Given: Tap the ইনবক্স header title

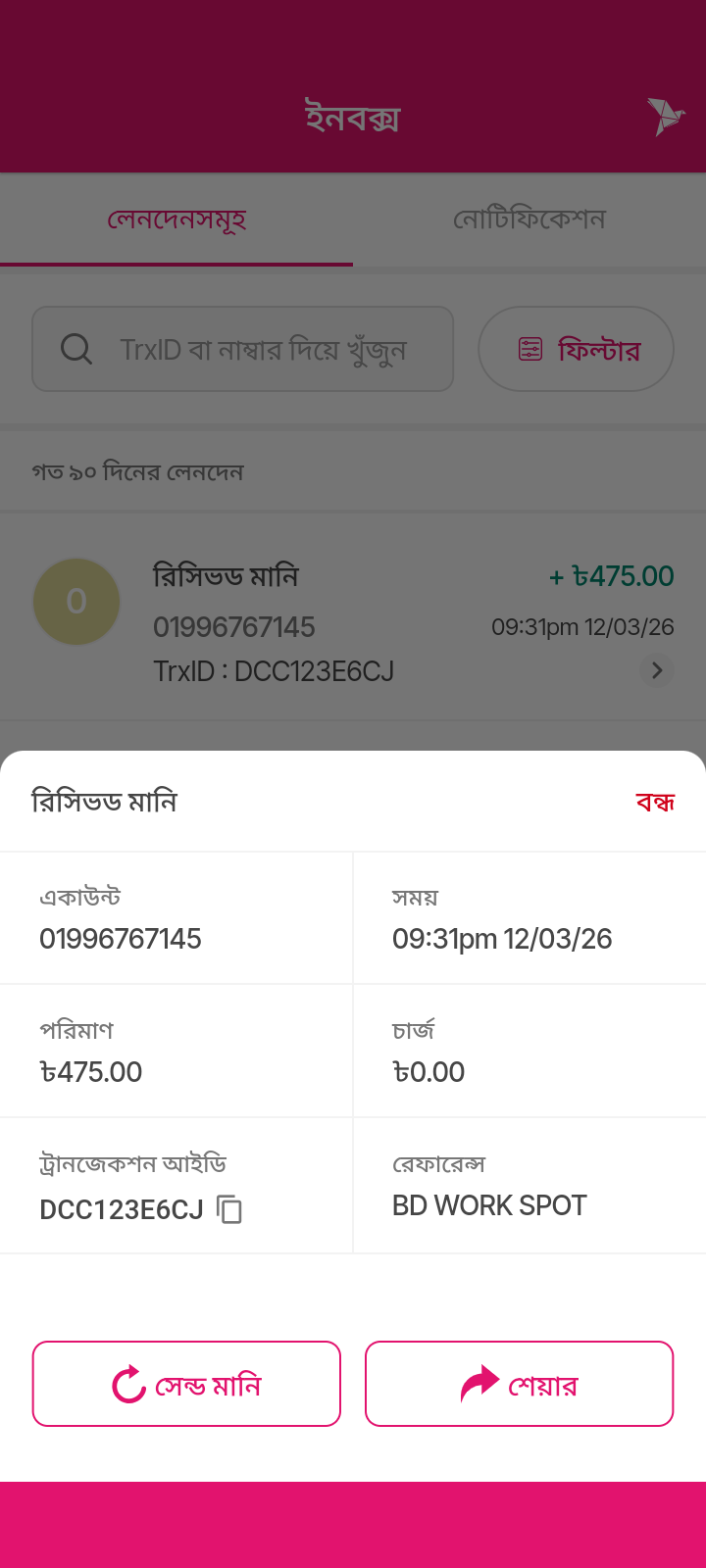Looking at the screenshot, I should pyautogui.click(x=353, y=119).
